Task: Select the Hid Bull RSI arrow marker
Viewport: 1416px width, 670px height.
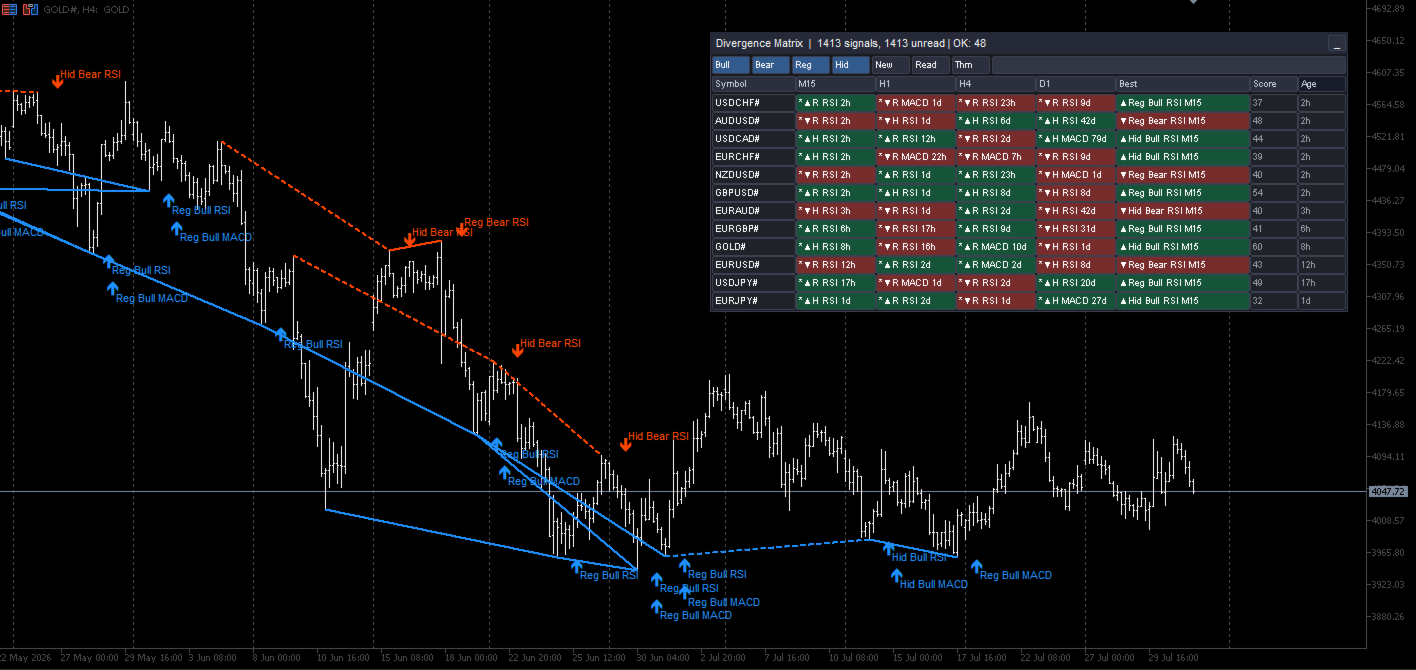Action: click(887, 548)
